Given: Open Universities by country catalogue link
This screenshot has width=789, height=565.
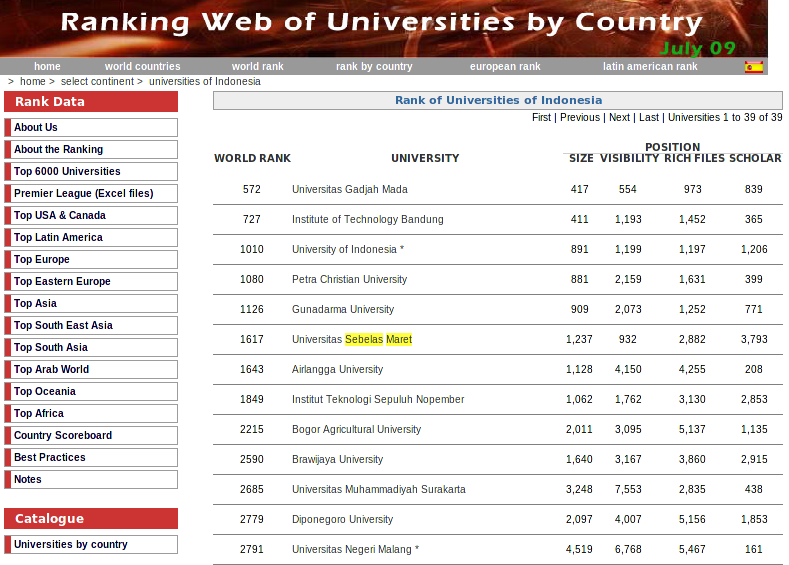Looking at the screenshot, I should pyautogui.click(x=91, y=544).
